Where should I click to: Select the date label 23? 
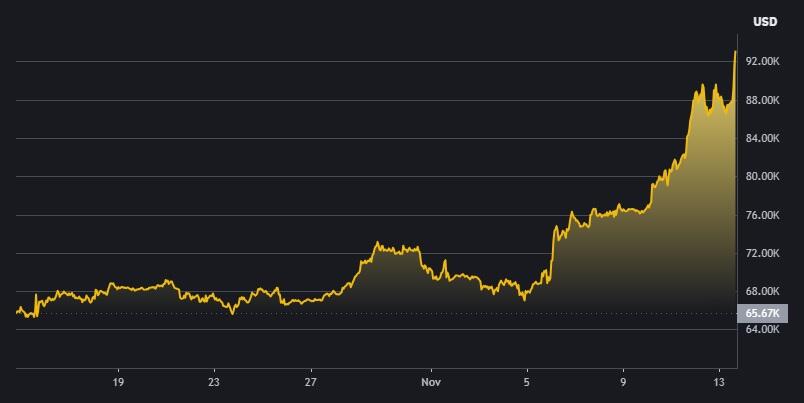(214, 382)
